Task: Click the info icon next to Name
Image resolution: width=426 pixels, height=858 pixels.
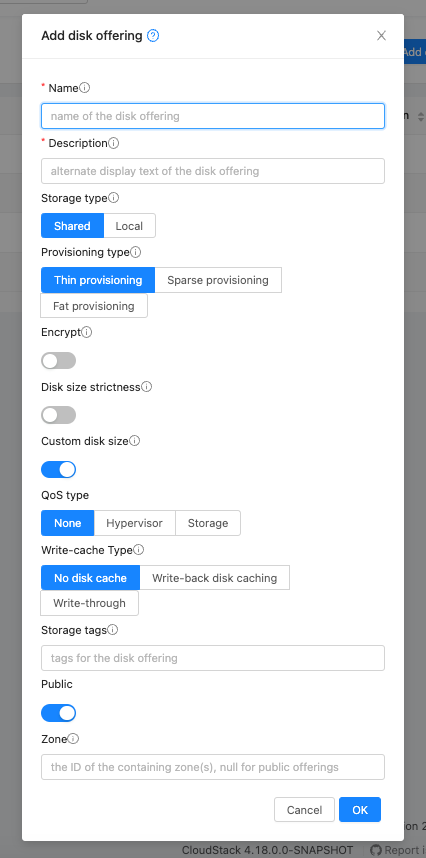Action: pos(85,88)
